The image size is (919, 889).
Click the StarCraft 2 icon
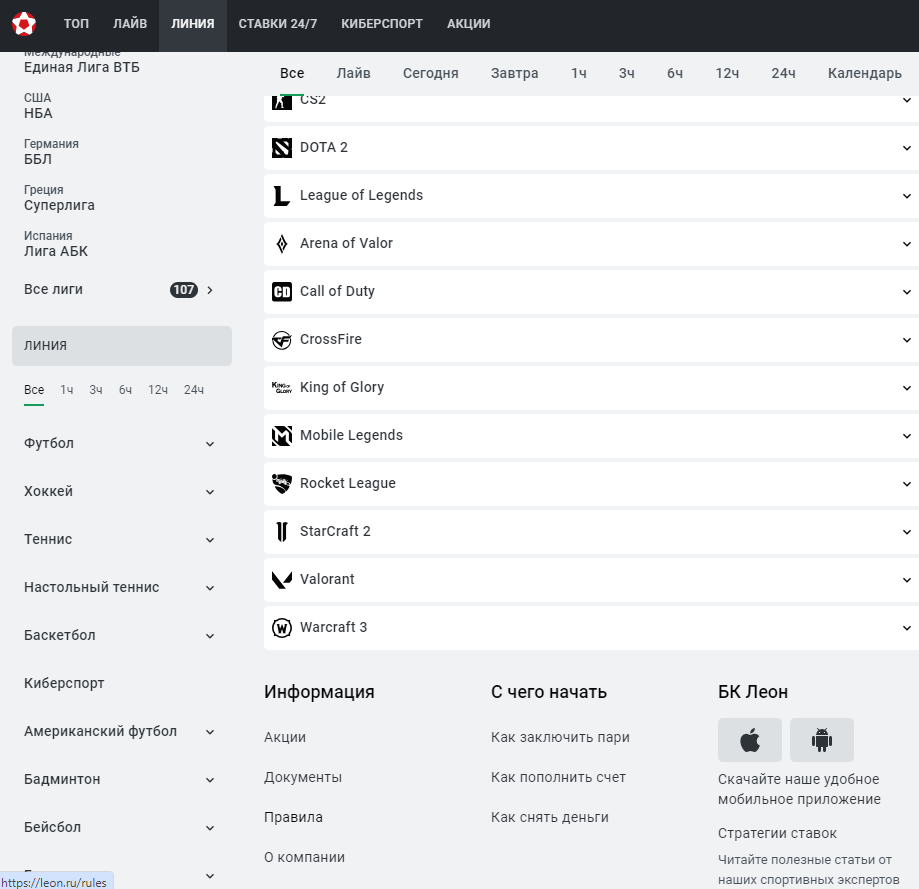(x=282, y=532)
